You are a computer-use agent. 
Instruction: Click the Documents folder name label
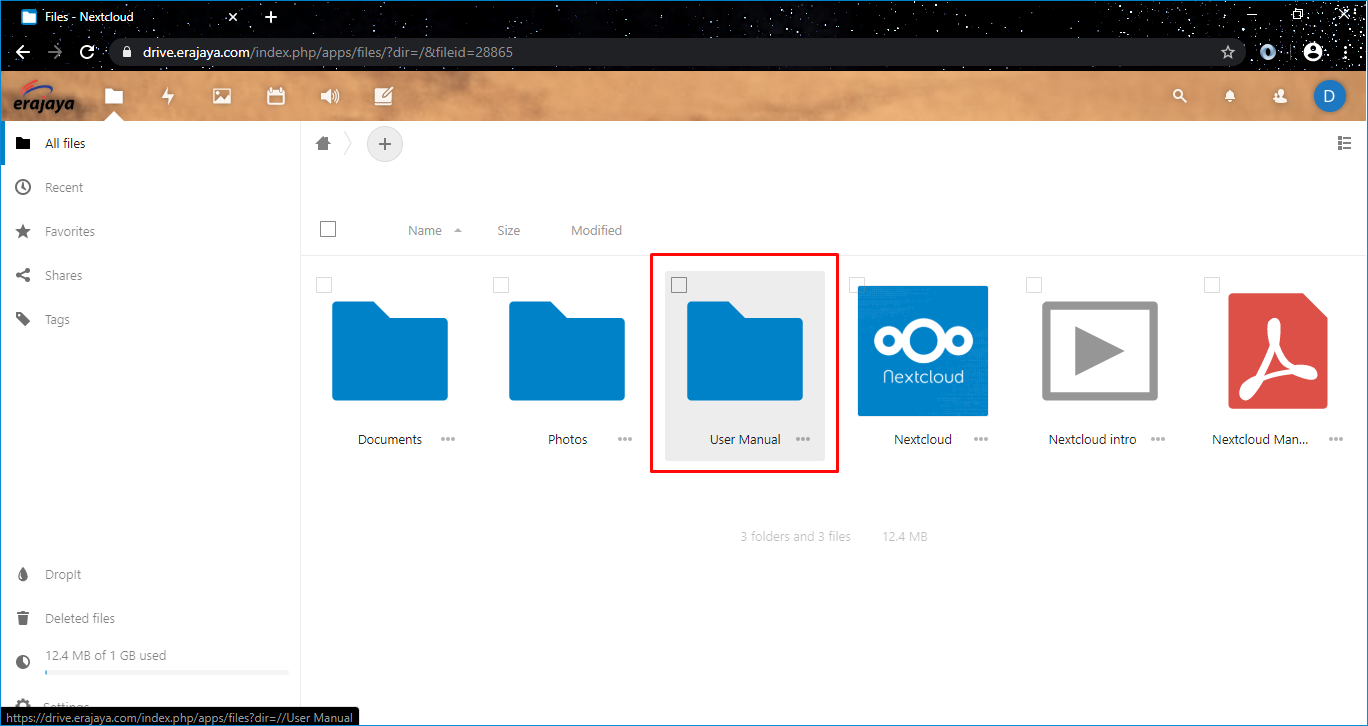tap(390, 439)
